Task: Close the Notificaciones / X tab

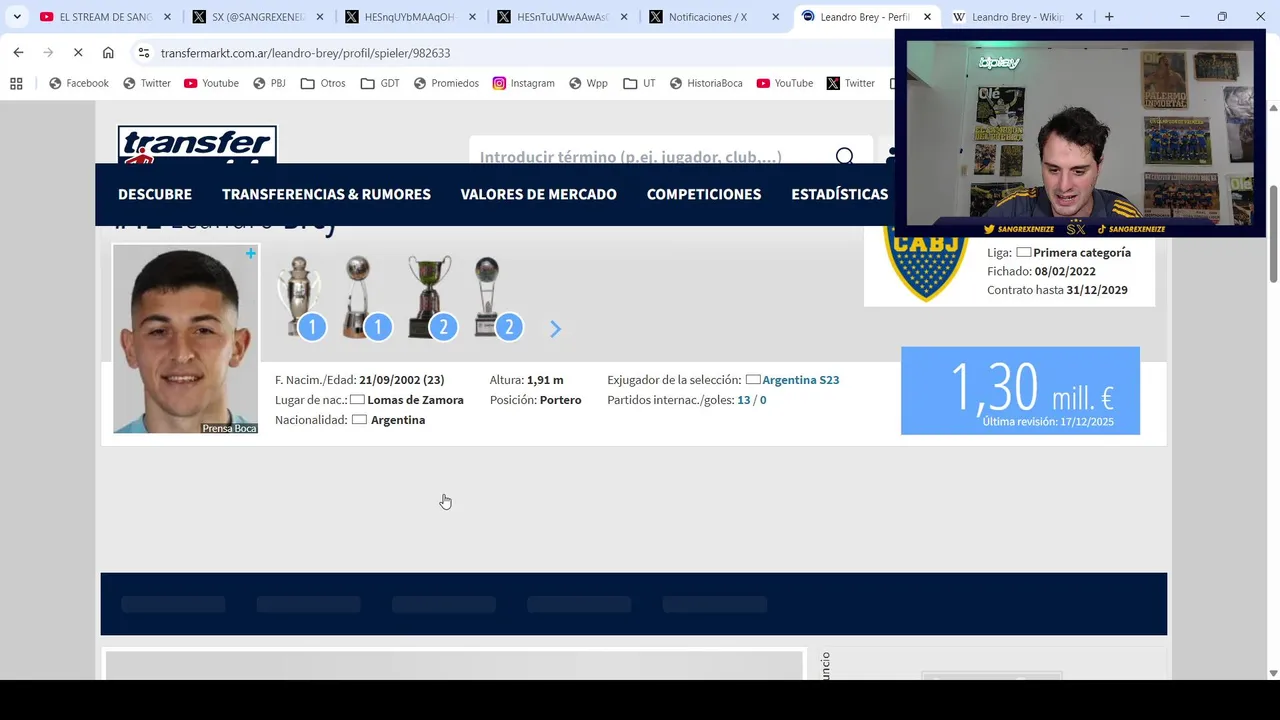Action: tap(775, 17)
